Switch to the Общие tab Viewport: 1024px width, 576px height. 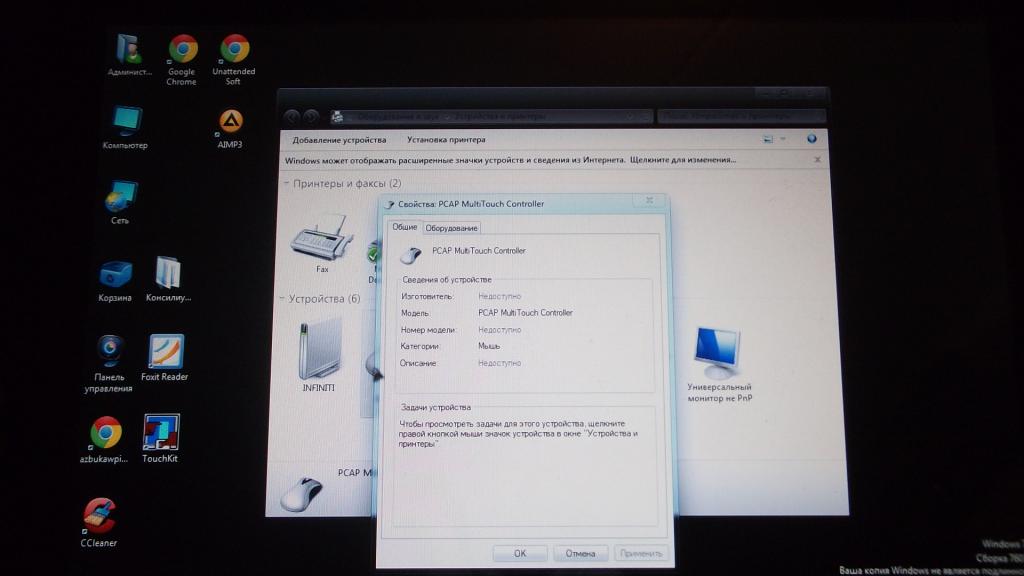[405, 227]
